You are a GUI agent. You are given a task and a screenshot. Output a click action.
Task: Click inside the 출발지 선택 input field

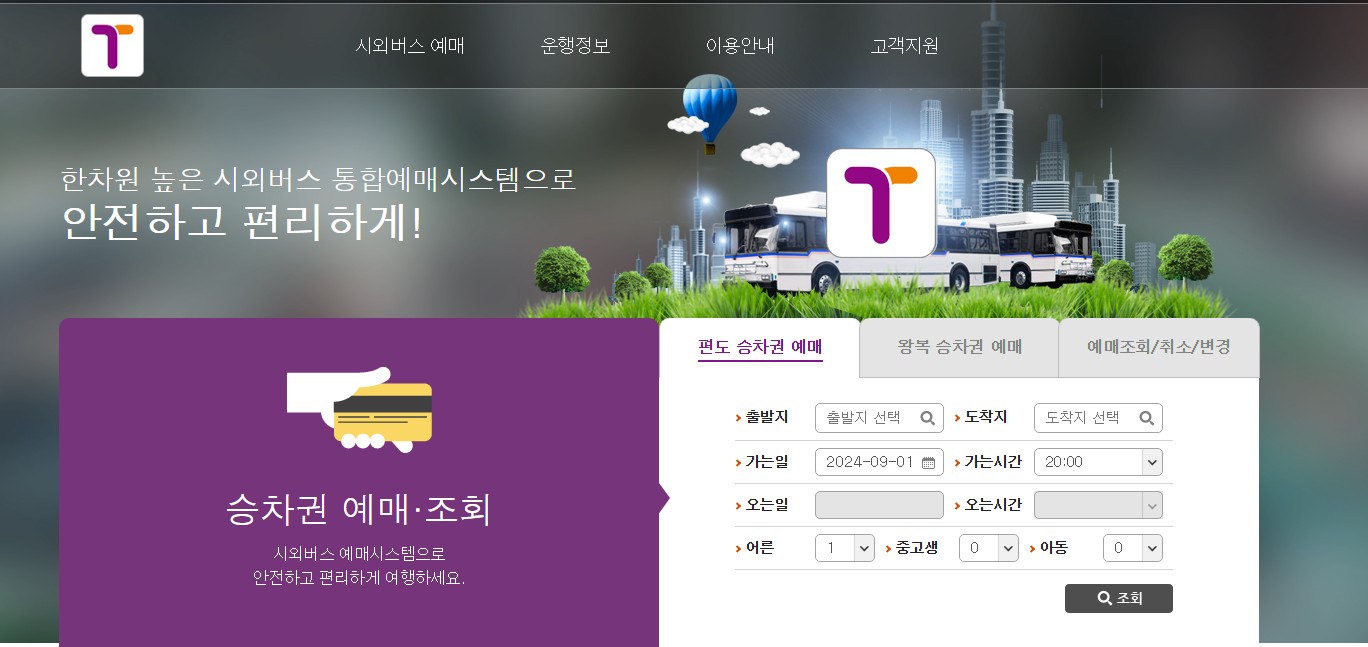coord(870,418)
